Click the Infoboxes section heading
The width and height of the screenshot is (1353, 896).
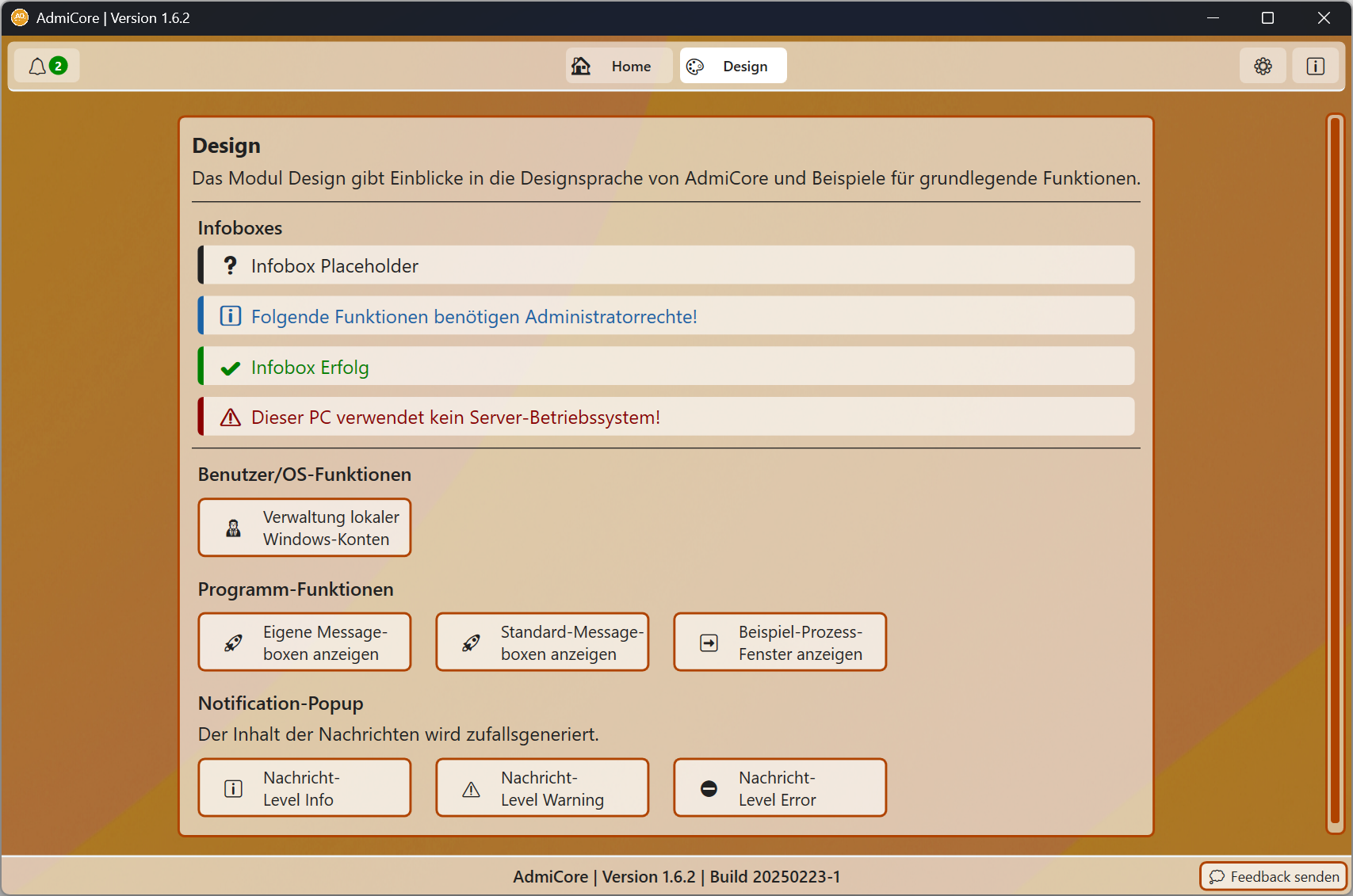240,227
